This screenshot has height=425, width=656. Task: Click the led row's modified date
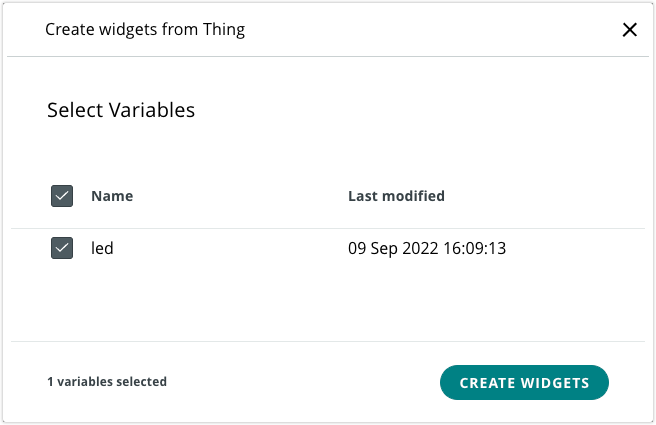[427, 248]
